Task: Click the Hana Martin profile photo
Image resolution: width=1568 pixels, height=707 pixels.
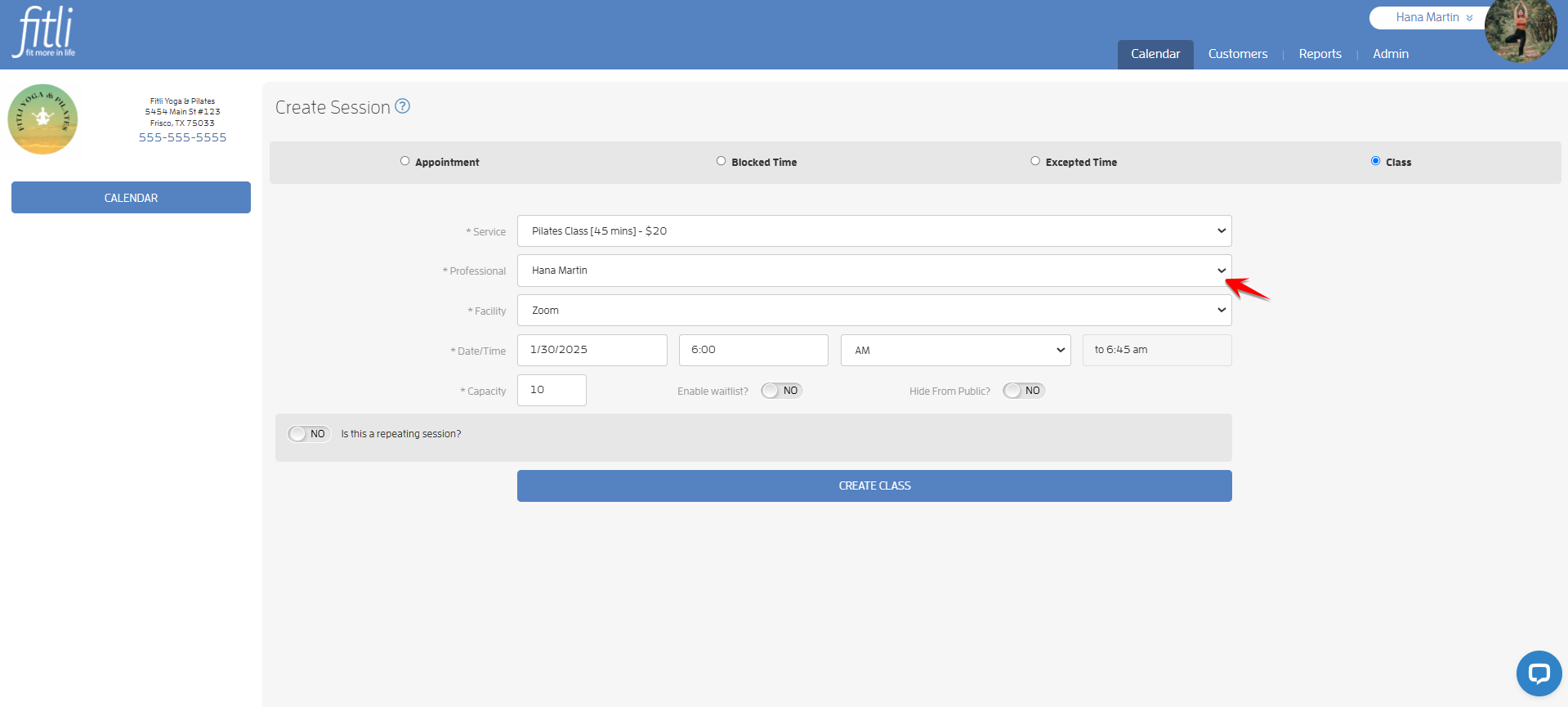Action: click(x=1521, y=29)
